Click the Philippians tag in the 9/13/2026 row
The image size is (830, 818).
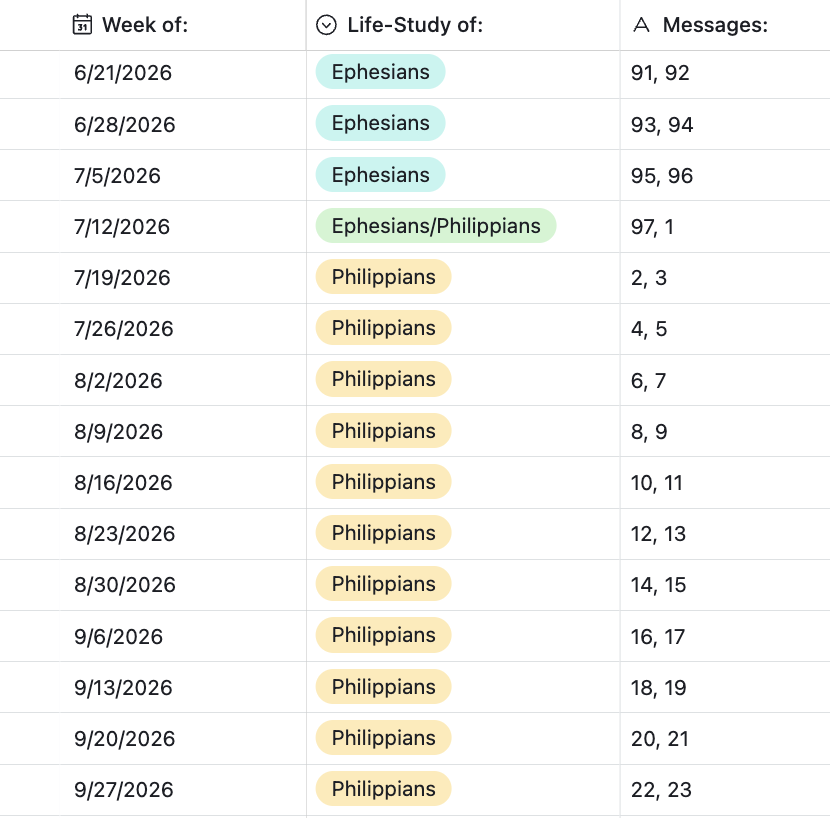tap(384, 687)
